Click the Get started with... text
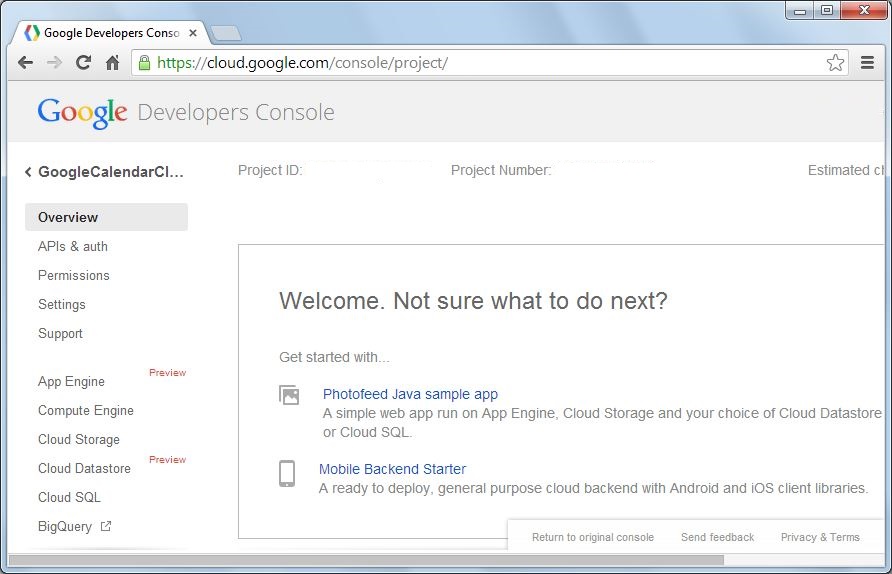Screen dimensions: 892x574 [334, 357]
